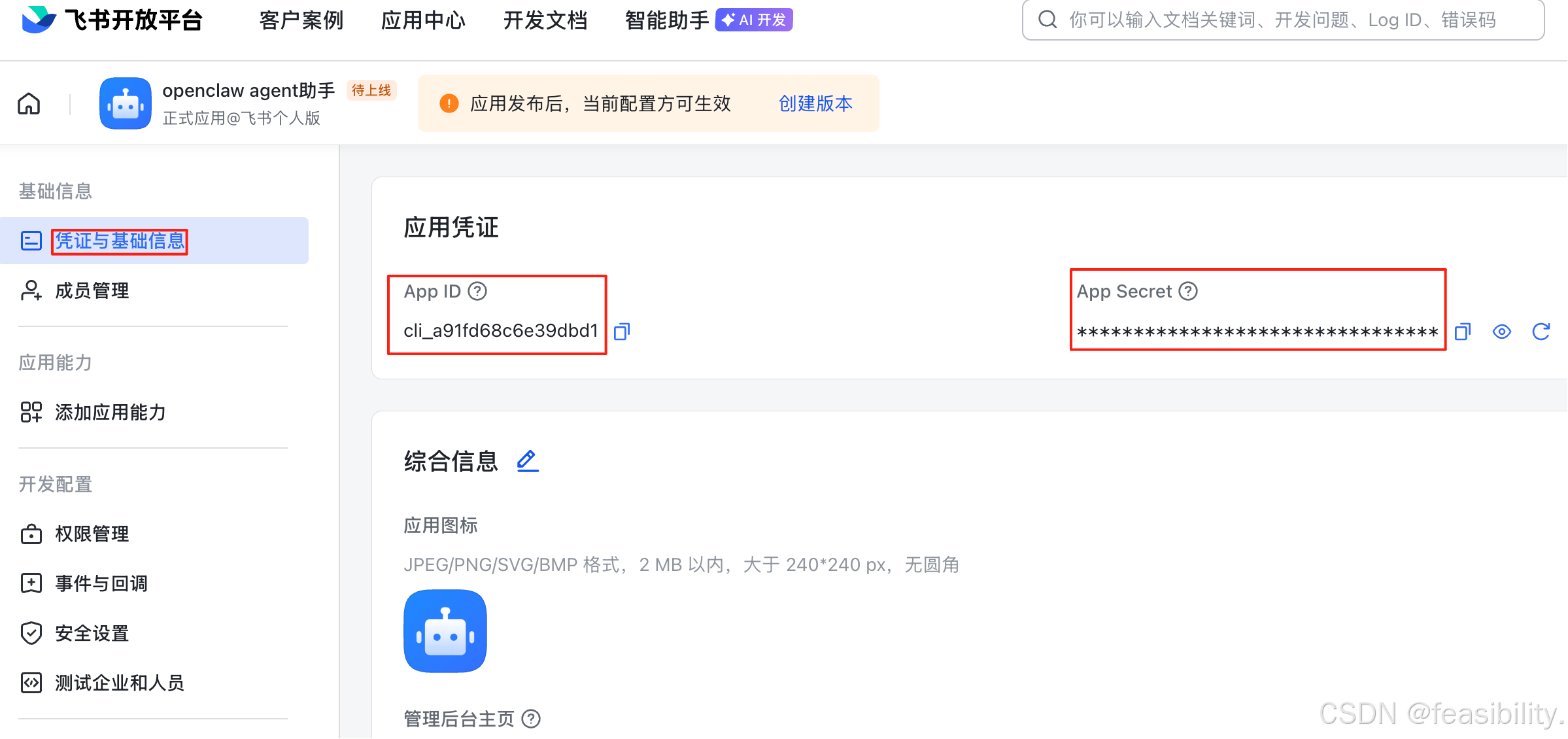The width and height of the screenshot is (1568, 739).
Task: Click the search magnifier icon
Action: pos(1048,20)
